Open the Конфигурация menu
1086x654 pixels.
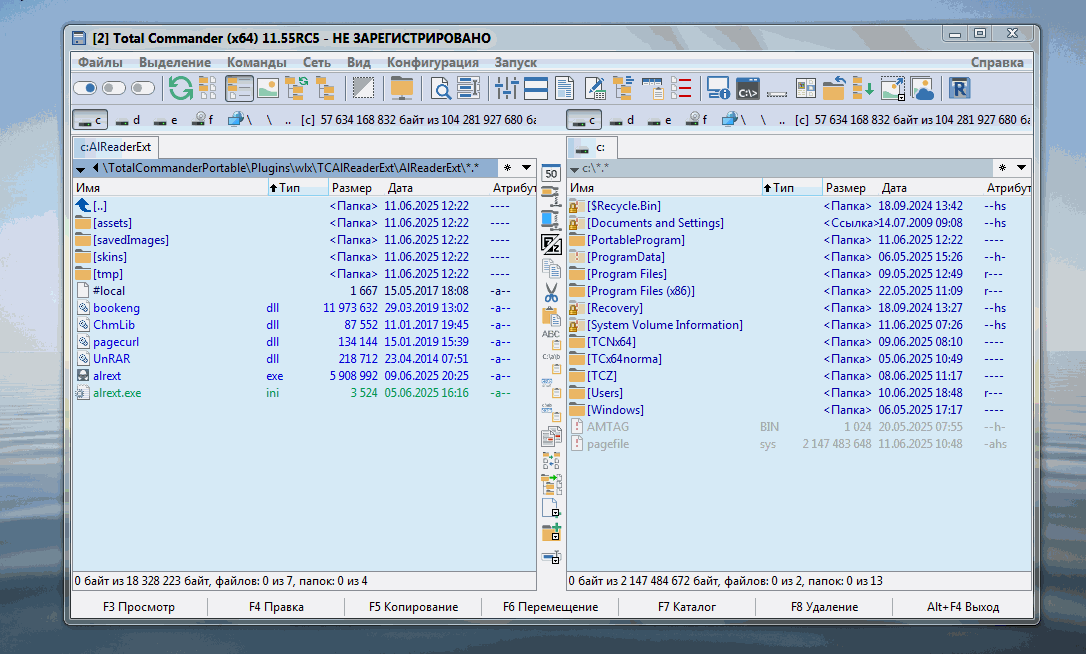point(433,62)
